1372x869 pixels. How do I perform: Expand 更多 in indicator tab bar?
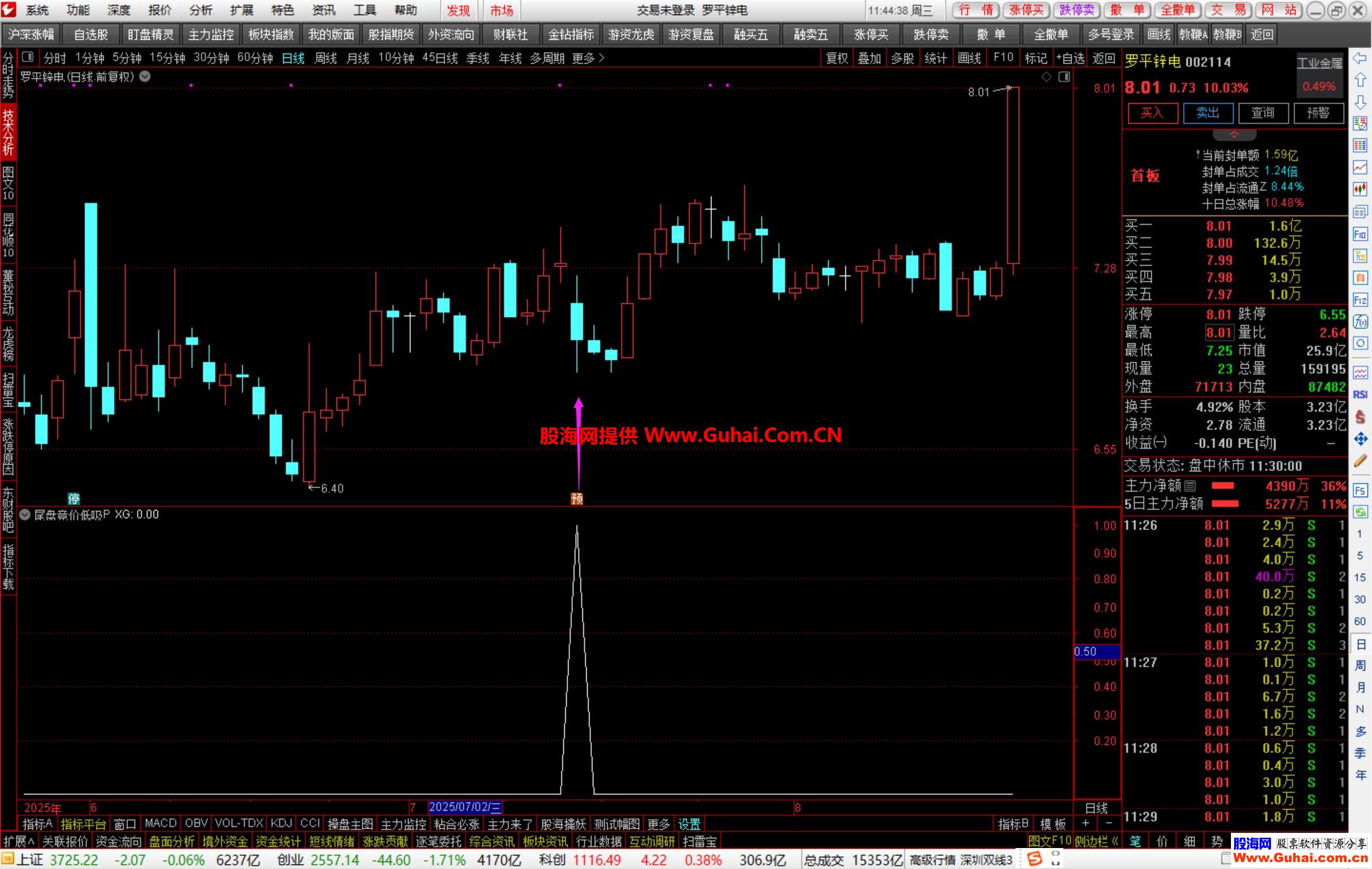658,824
